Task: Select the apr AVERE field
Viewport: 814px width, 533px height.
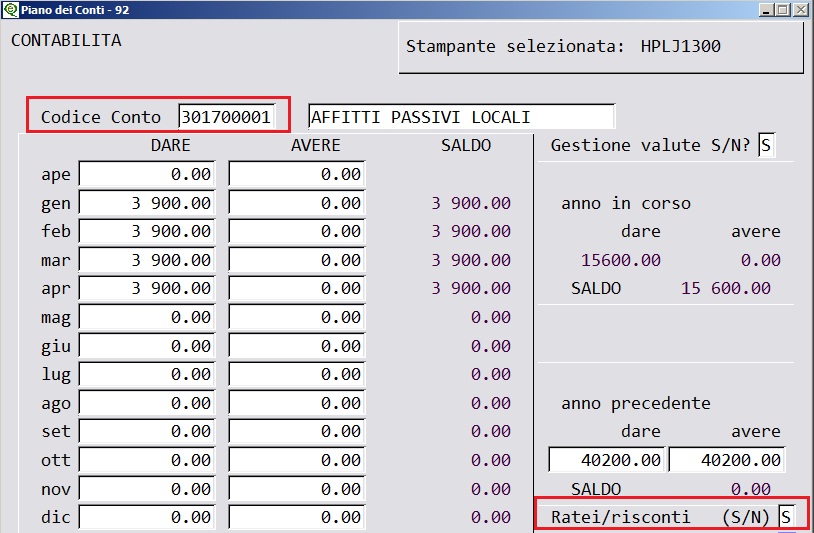Action: [x=297, y=288]
